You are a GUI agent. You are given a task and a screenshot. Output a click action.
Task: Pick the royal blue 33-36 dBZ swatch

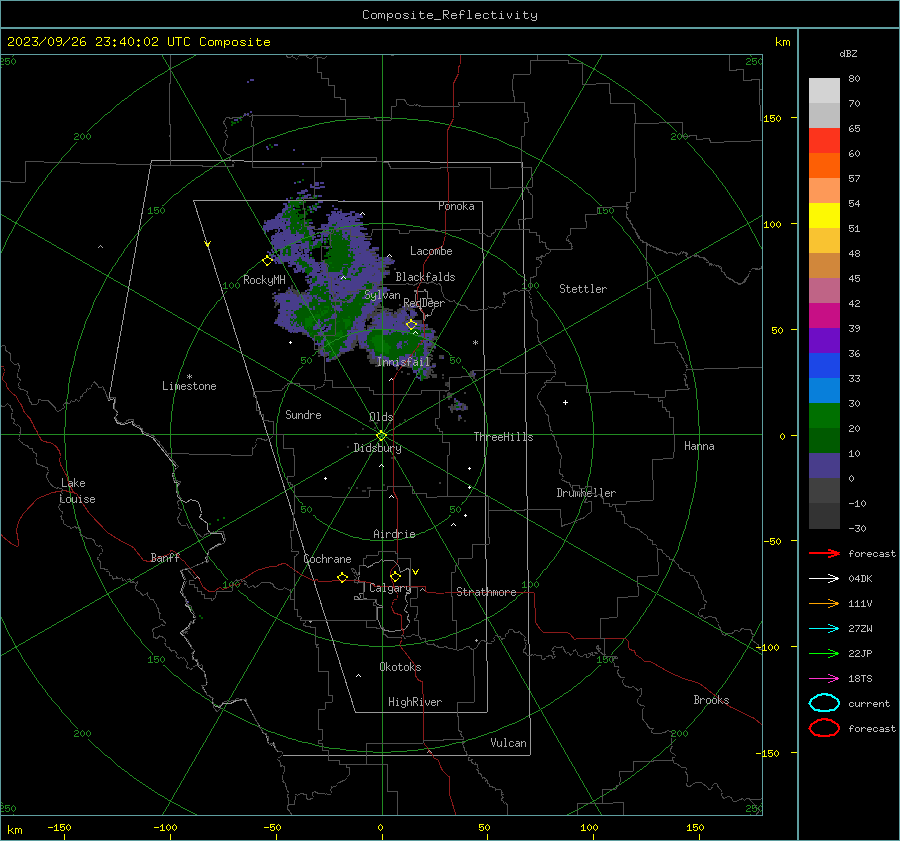824,365
